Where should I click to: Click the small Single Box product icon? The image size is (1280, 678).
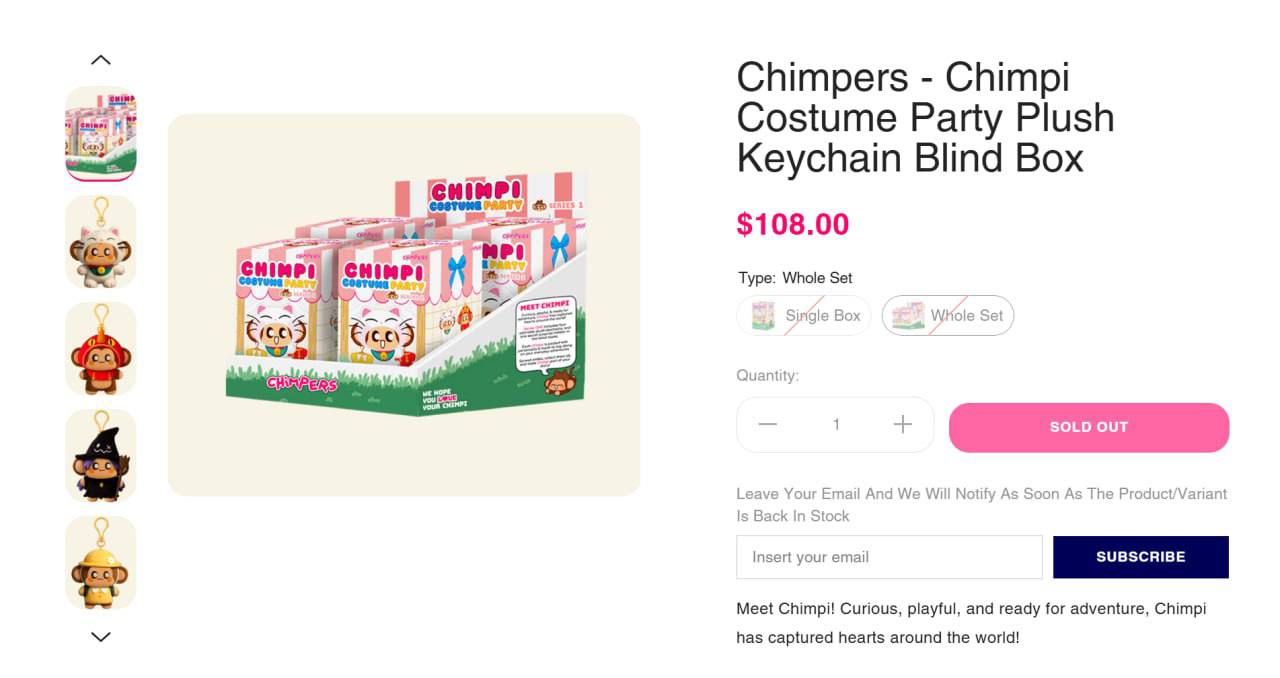point(763,315)
